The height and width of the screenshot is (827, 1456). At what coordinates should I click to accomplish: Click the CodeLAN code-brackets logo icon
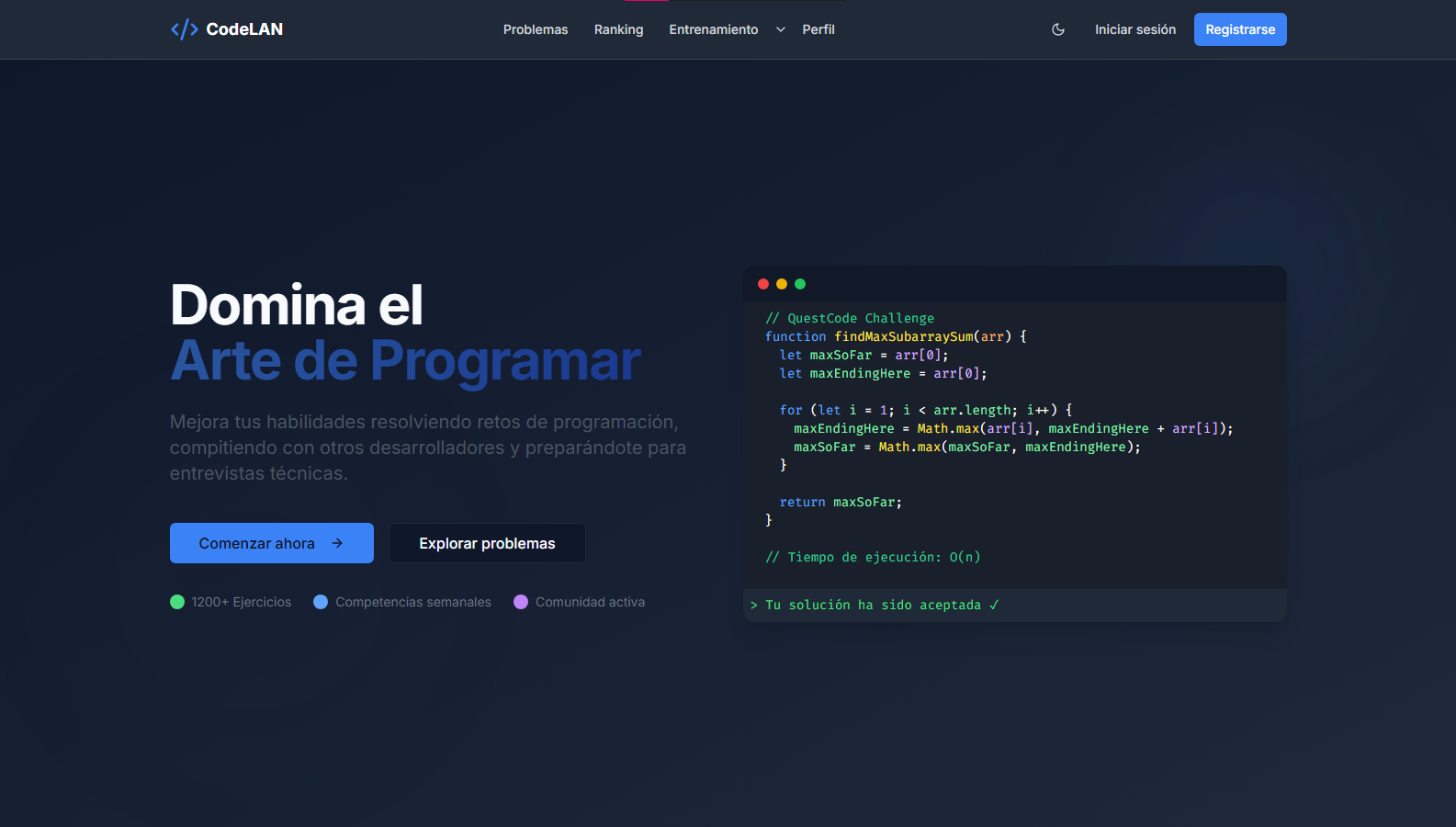184,29
